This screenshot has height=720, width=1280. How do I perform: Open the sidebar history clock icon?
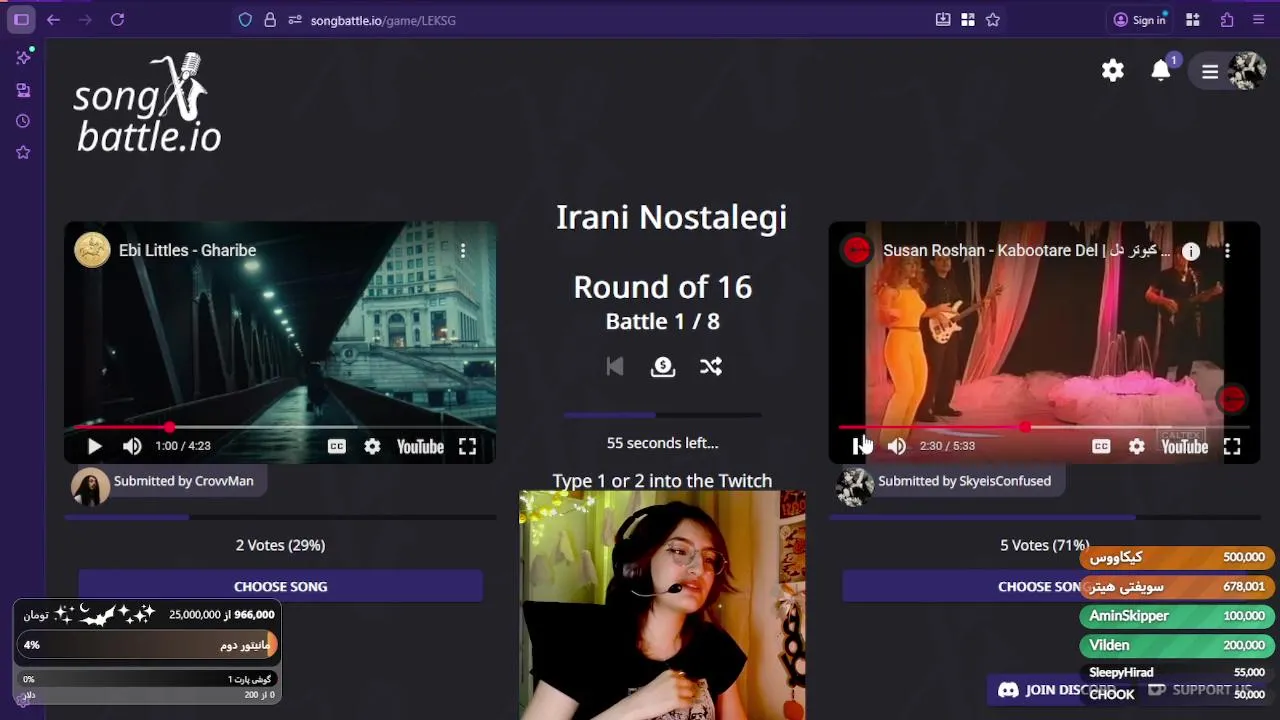pyautogui.click(x=23, y=121)
